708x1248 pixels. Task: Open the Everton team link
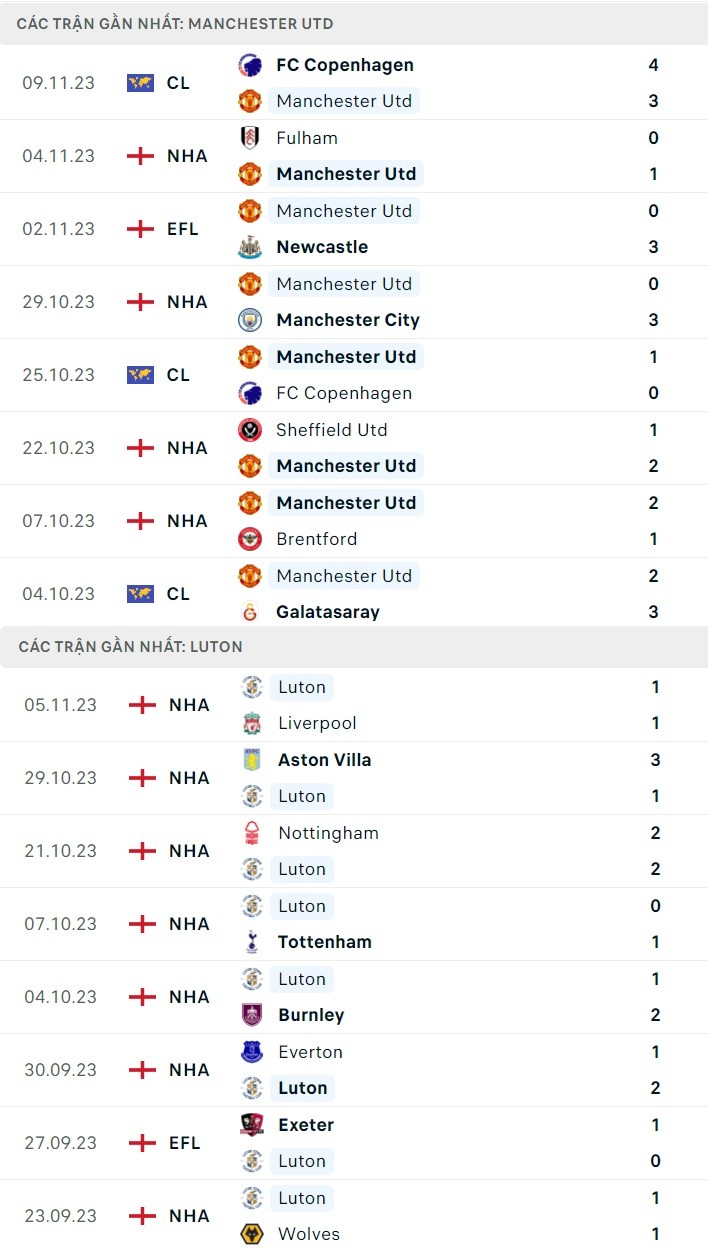[x=310, y=1052]
